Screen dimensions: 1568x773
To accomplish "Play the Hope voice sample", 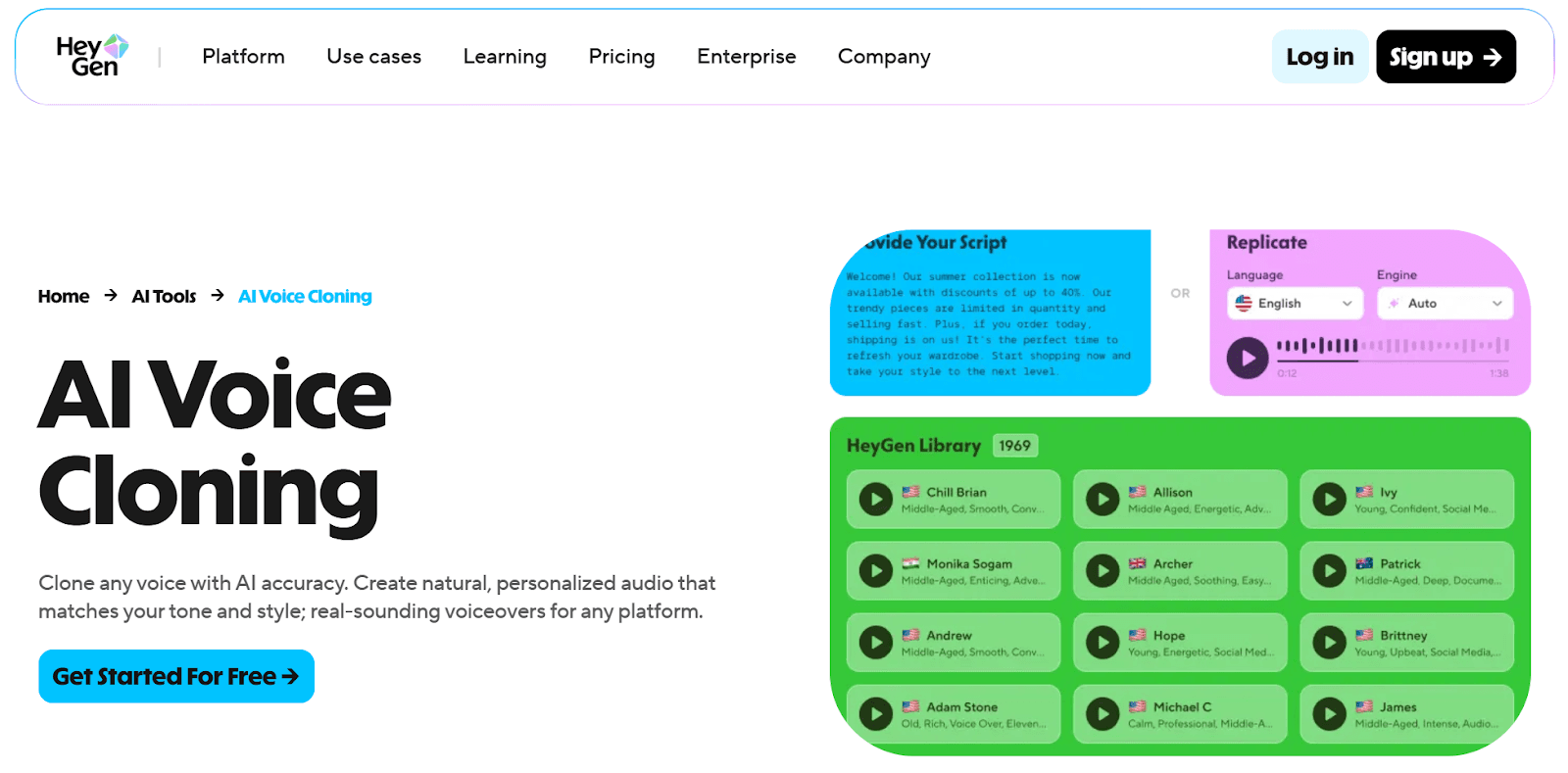I will (x=1102, y=643).
